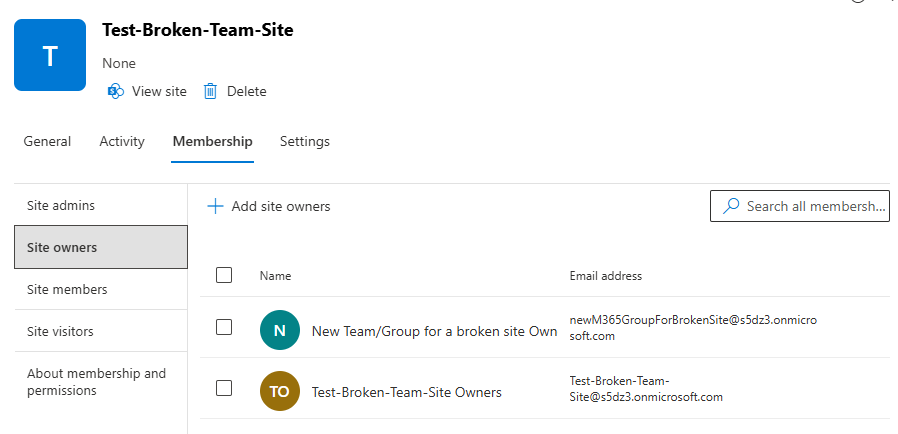The width and height of the screenshot is (898, 434).
Task: Click the Name column header
Action: (x=275, y=276)
